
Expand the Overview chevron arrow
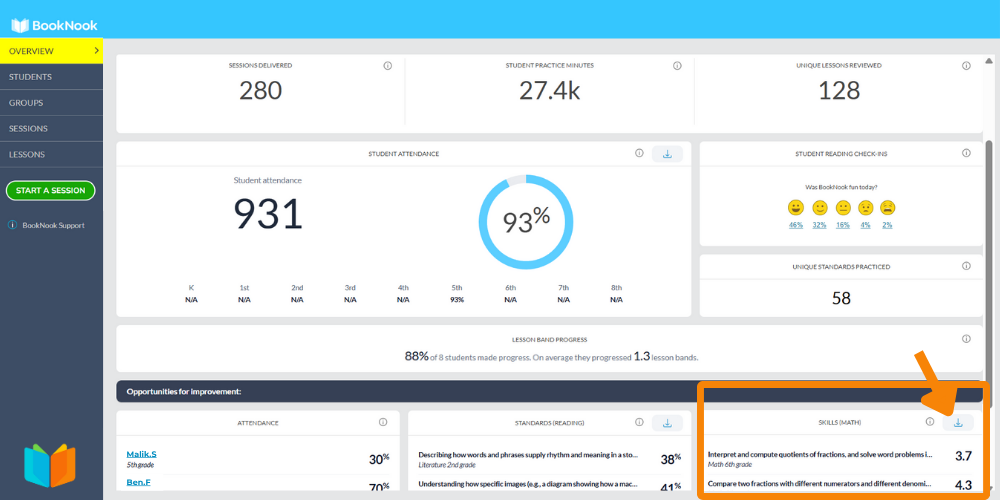tap(96, 50)
